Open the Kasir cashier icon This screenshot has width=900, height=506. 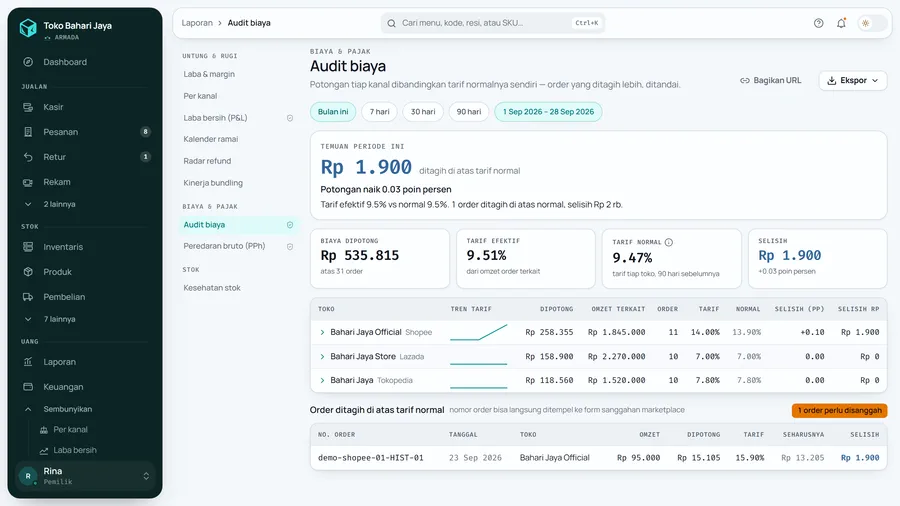28,107
